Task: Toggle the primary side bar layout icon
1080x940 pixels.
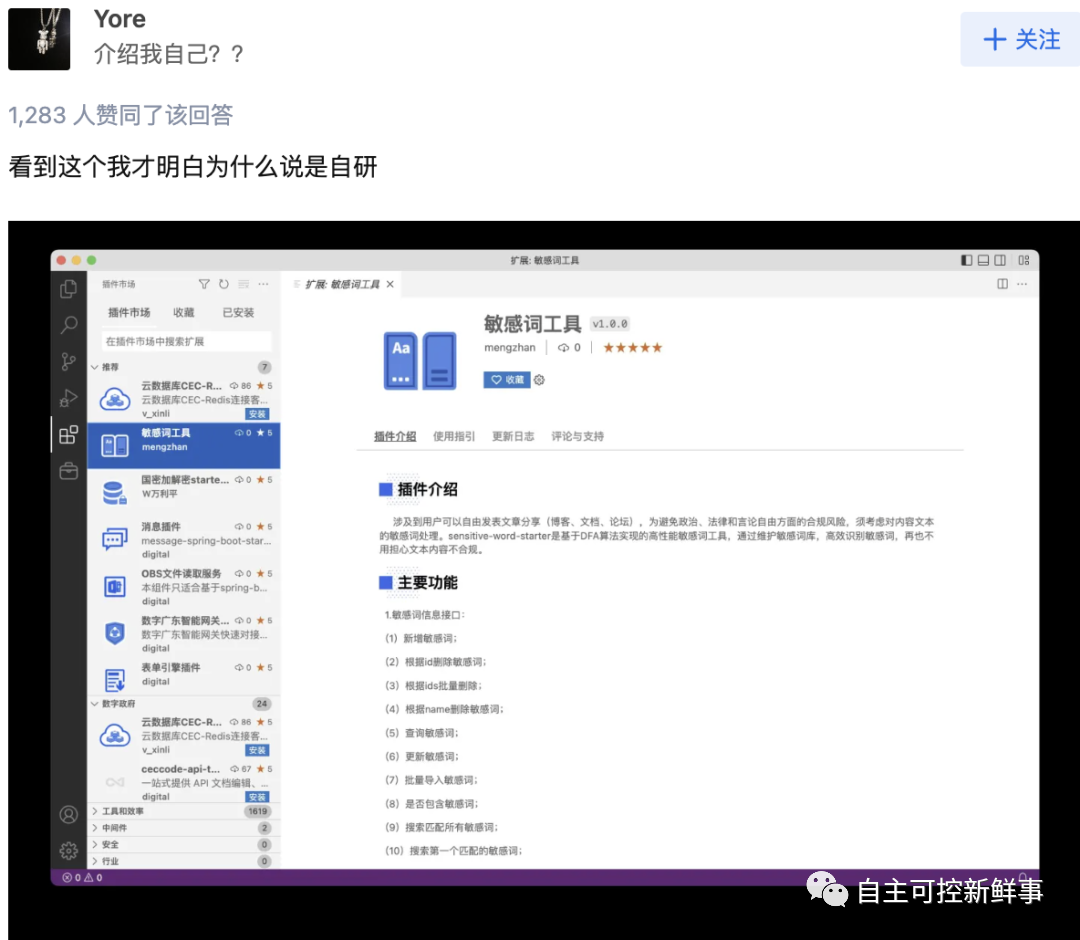Action: (x=966, y=260)
